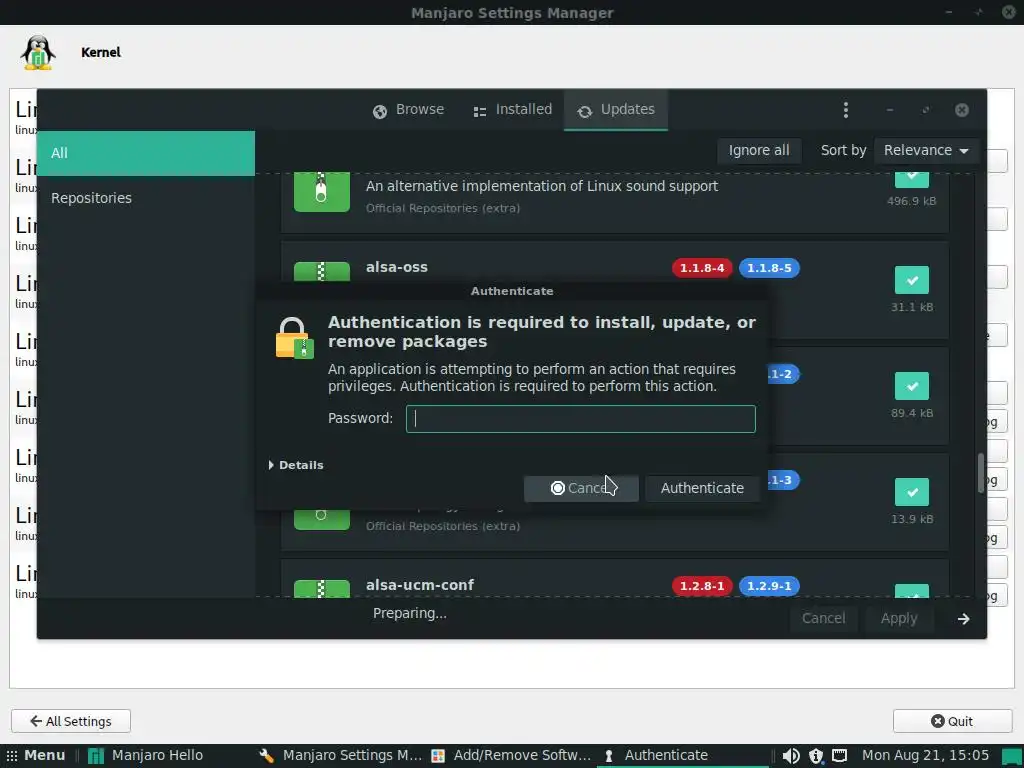The height and width of the screenshot is (768, 1024).
Task: Uncheck the alsa-oss update checkbox
Action: coord(912,280)
